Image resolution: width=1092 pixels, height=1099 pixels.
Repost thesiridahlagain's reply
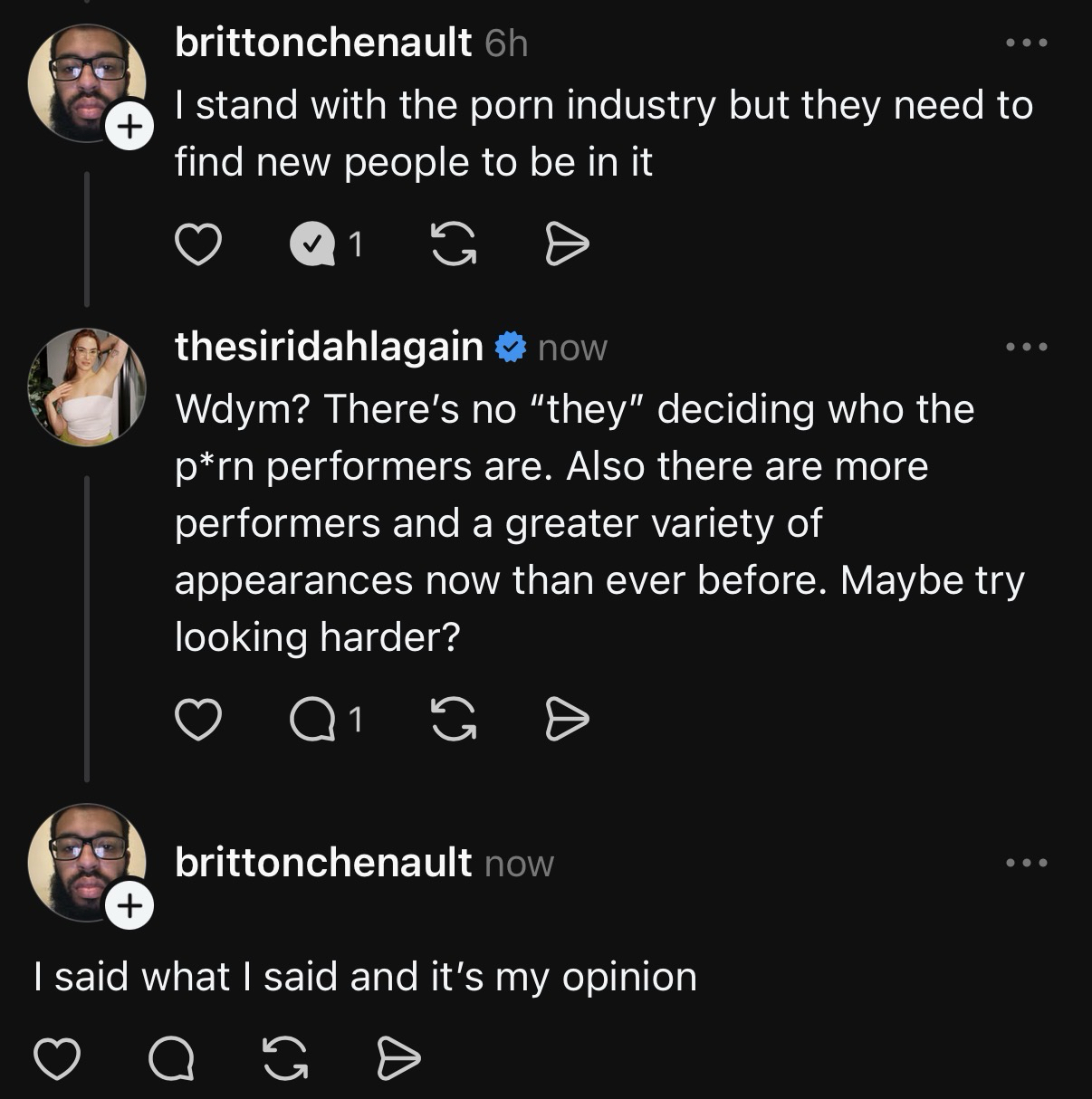[454, 721]
